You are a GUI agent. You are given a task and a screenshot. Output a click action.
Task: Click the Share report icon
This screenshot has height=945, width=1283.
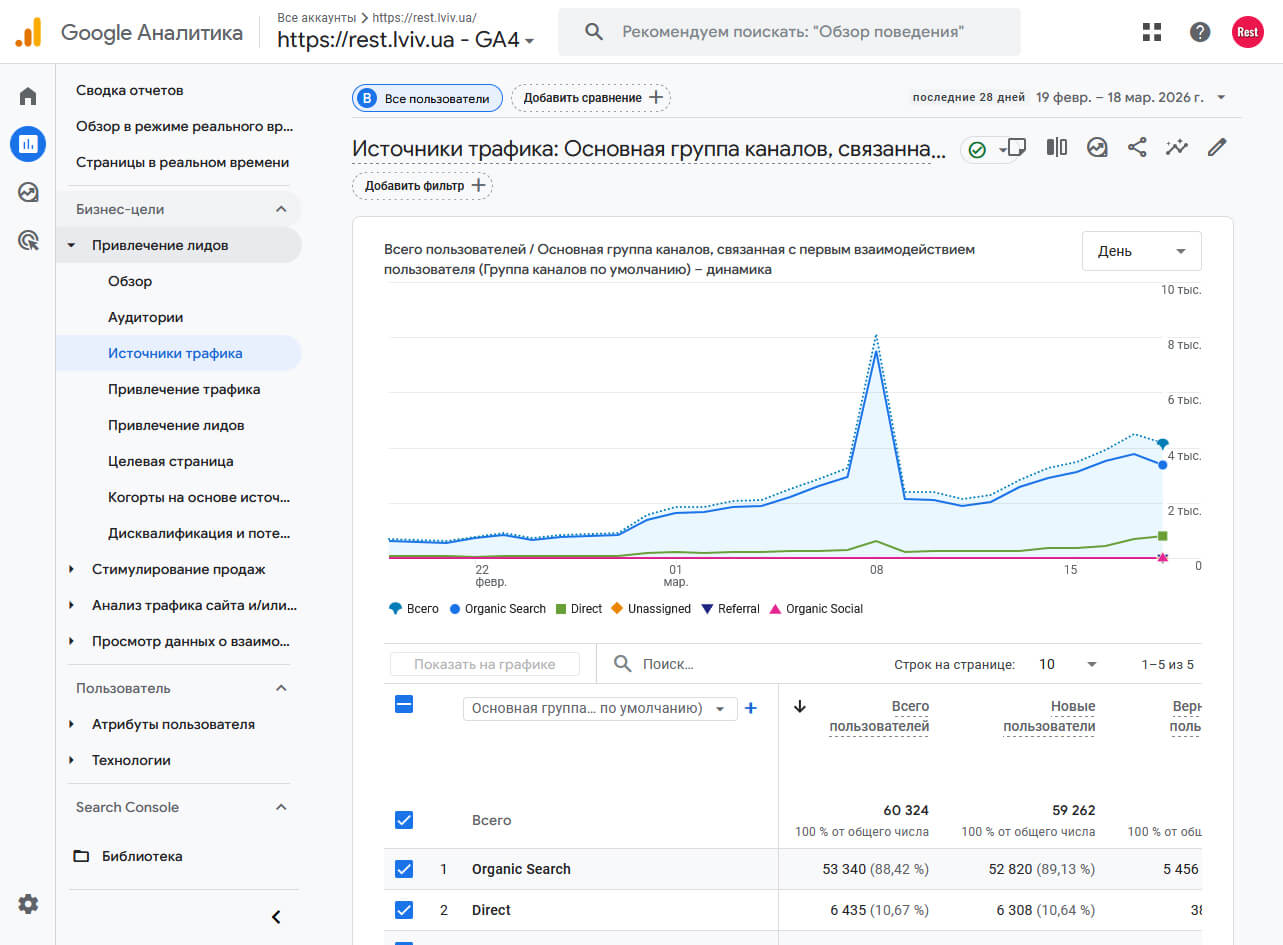click(1137, 147)
